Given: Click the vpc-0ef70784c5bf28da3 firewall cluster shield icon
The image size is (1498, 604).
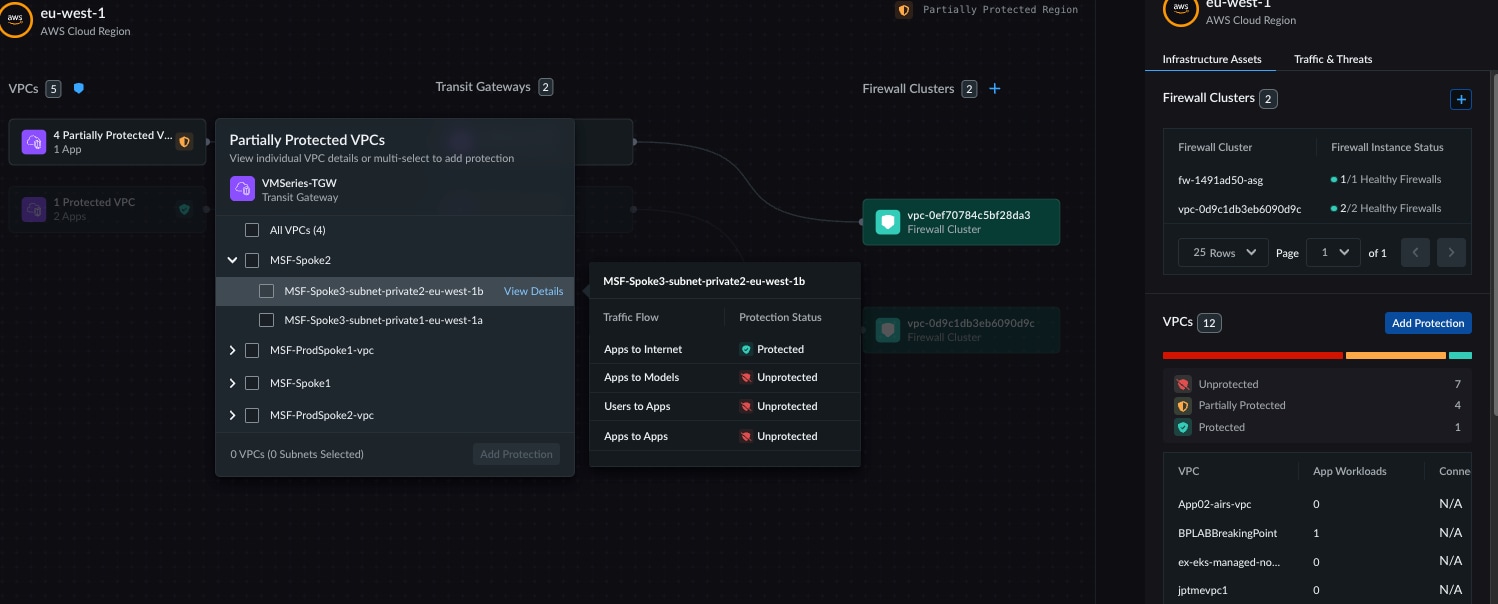Looking at the screenshot, I should 887,222.
